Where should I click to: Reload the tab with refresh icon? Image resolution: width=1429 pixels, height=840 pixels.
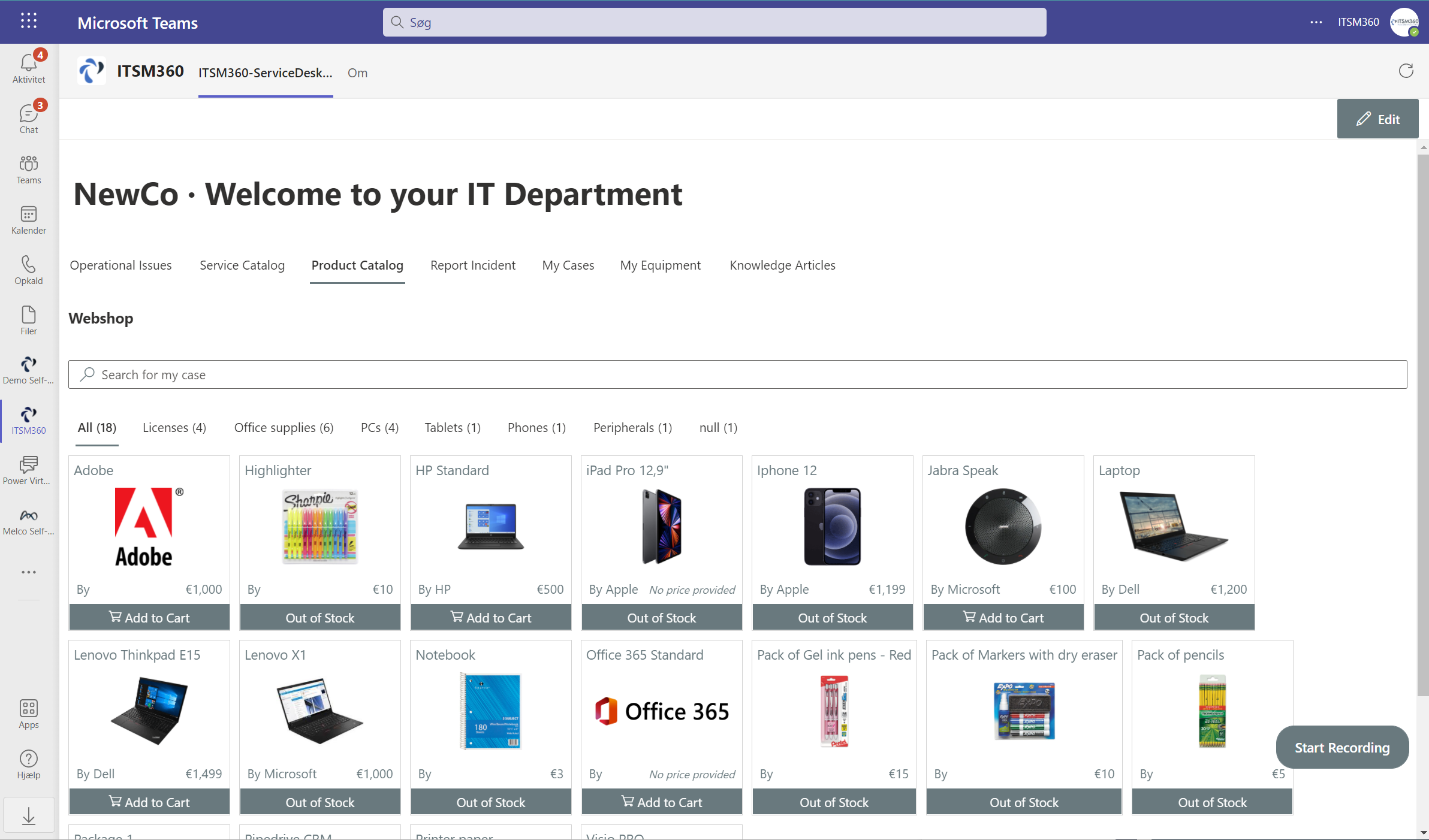pyautogui.click(x=1406, y=71)
